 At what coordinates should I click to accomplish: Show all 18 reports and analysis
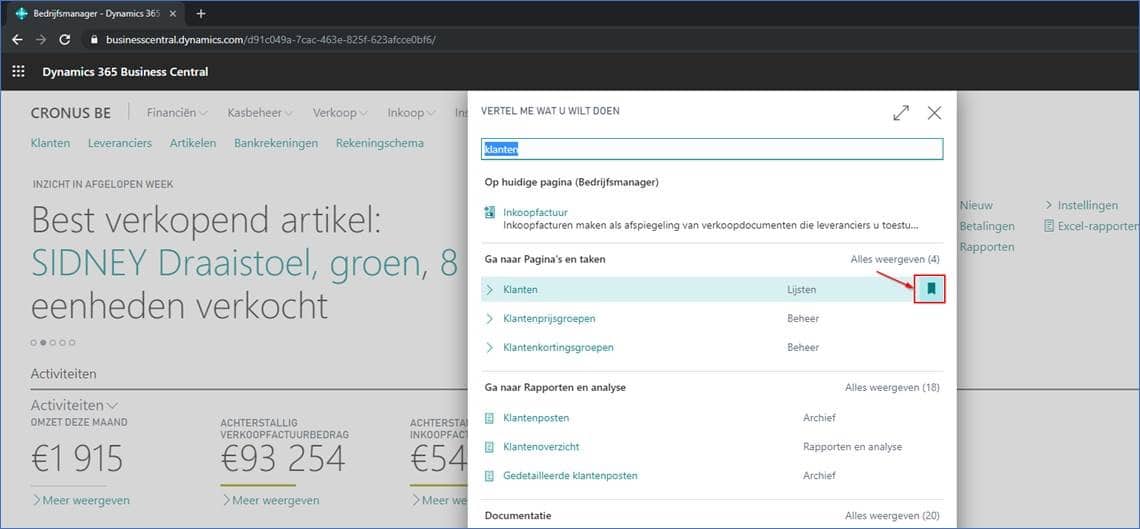[x=892, y=387]
